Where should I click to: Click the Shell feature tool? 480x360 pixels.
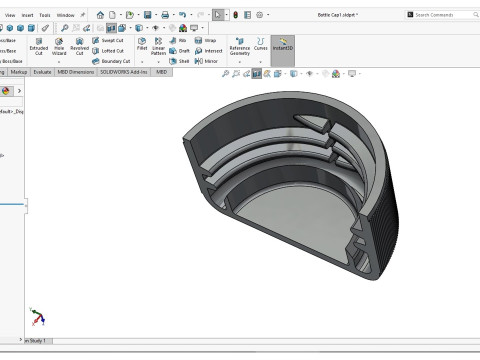click(x=179, y=61)
